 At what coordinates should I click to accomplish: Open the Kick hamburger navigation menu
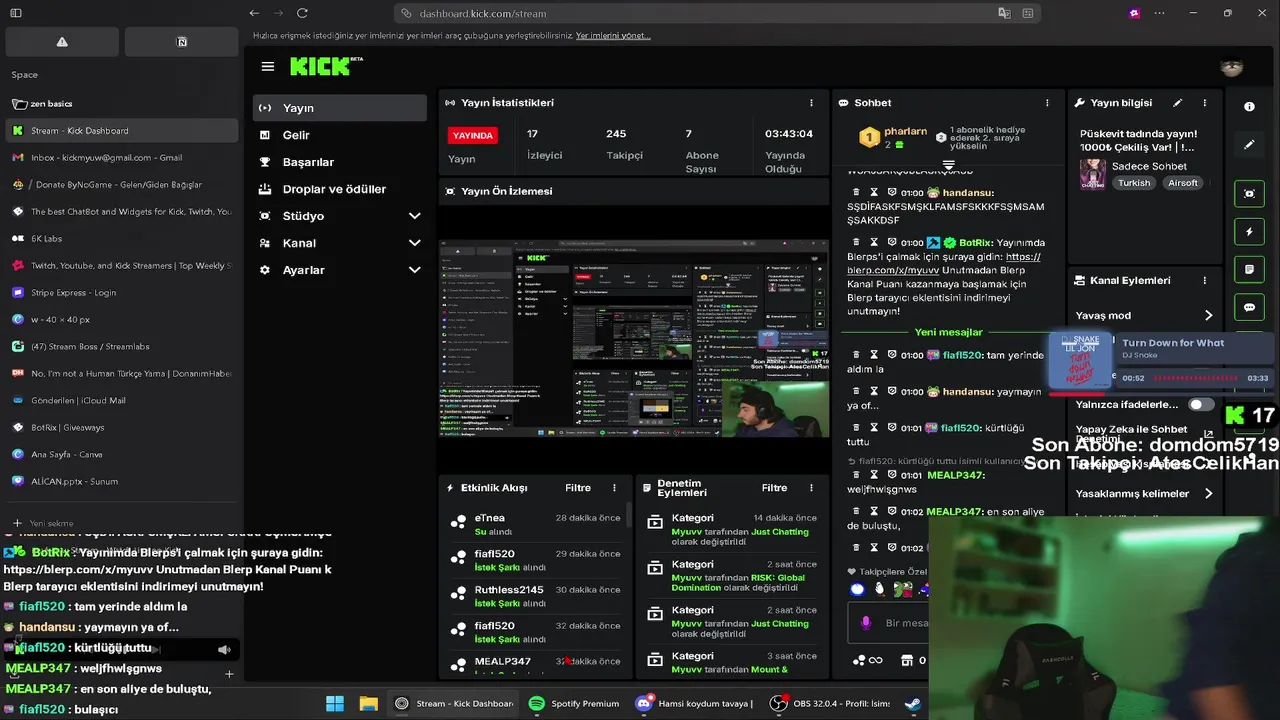[267, 67]
